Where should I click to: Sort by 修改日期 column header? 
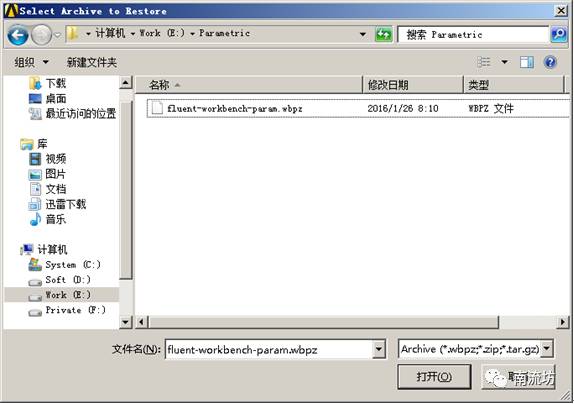(x=413, y=85)
